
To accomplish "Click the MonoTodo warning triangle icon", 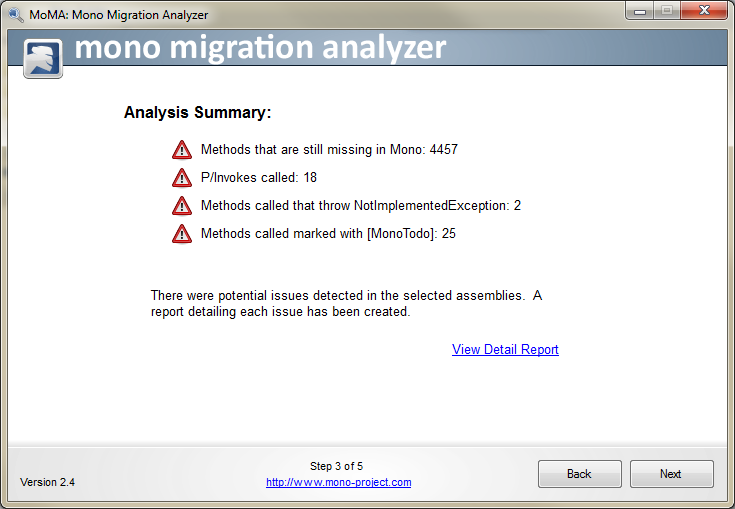I will tap(182, 234).
